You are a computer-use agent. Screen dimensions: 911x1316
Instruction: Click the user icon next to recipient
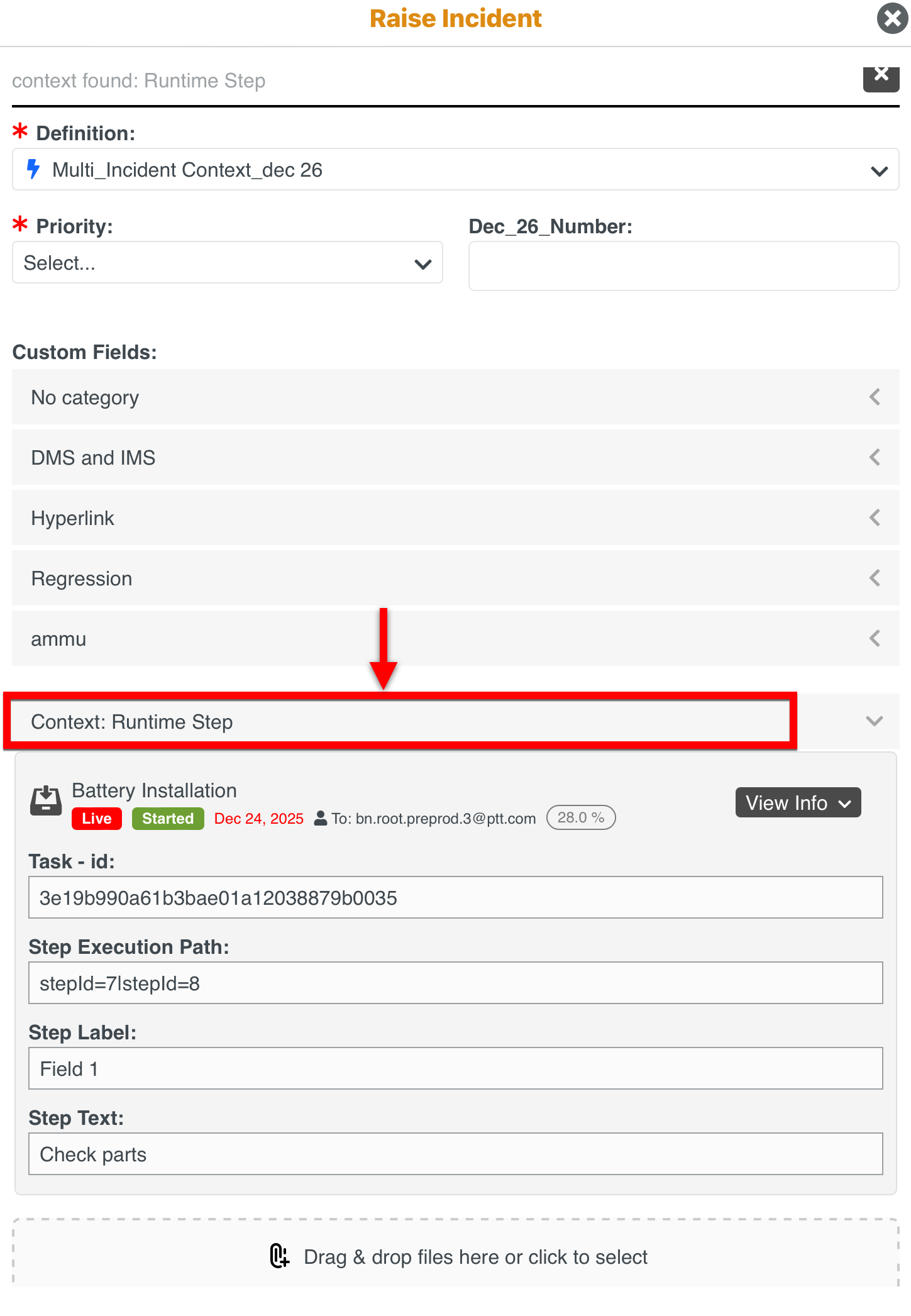point(321,818)
